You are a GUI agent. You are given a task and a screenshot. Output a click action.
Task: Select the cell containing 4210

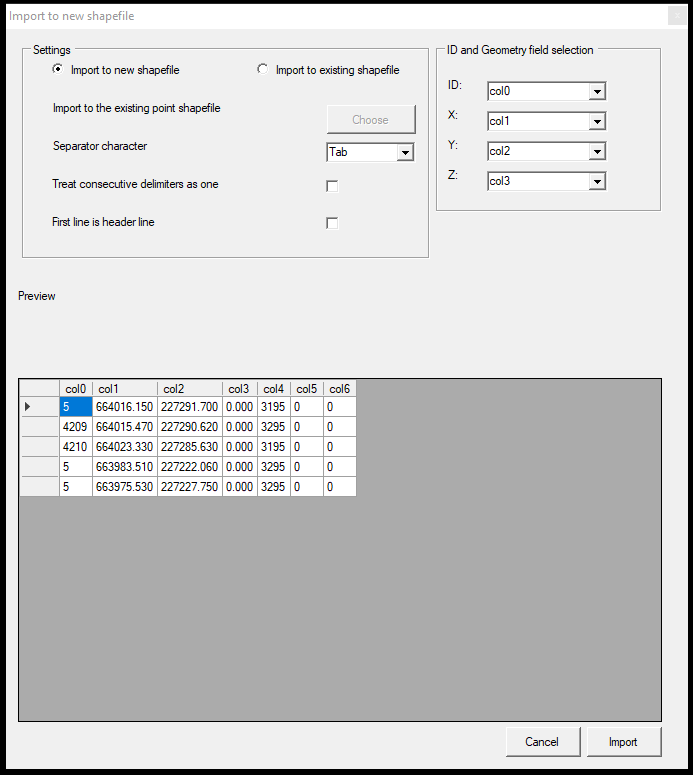click(76, 447)
